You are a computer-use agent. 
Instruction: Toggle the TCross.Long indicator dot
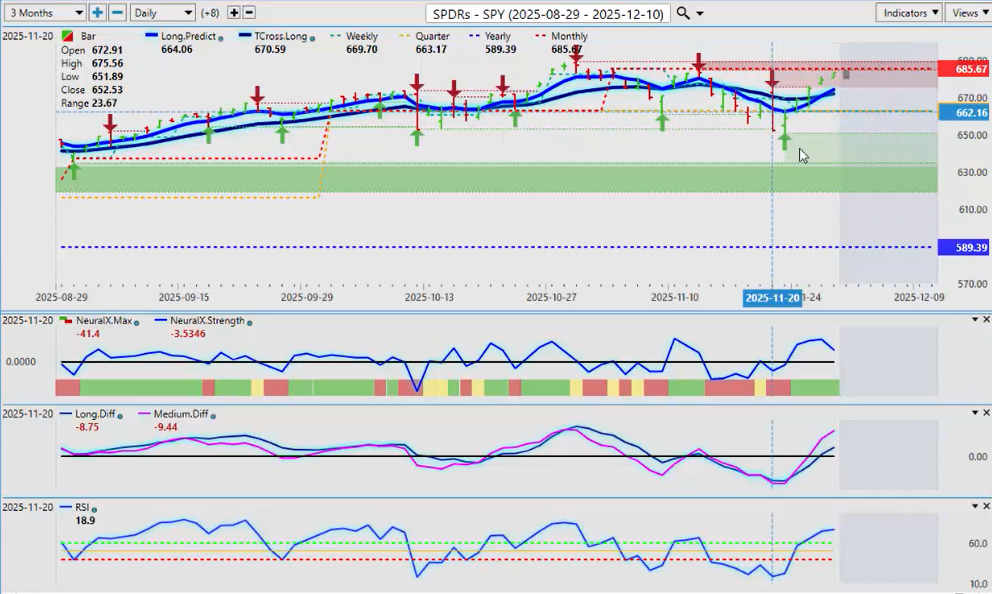coord(314,37)
